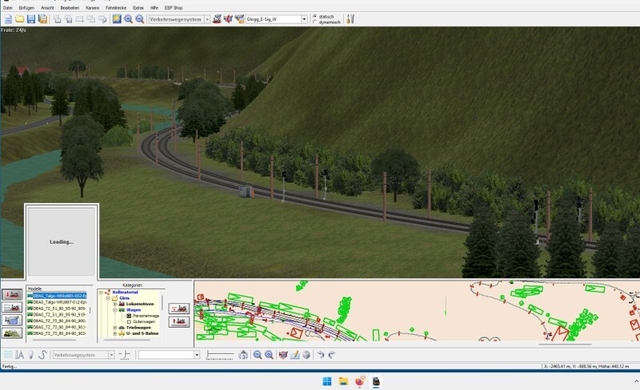
Task: Switch to EEP app taskbar icon
Action: click(376, 381)
